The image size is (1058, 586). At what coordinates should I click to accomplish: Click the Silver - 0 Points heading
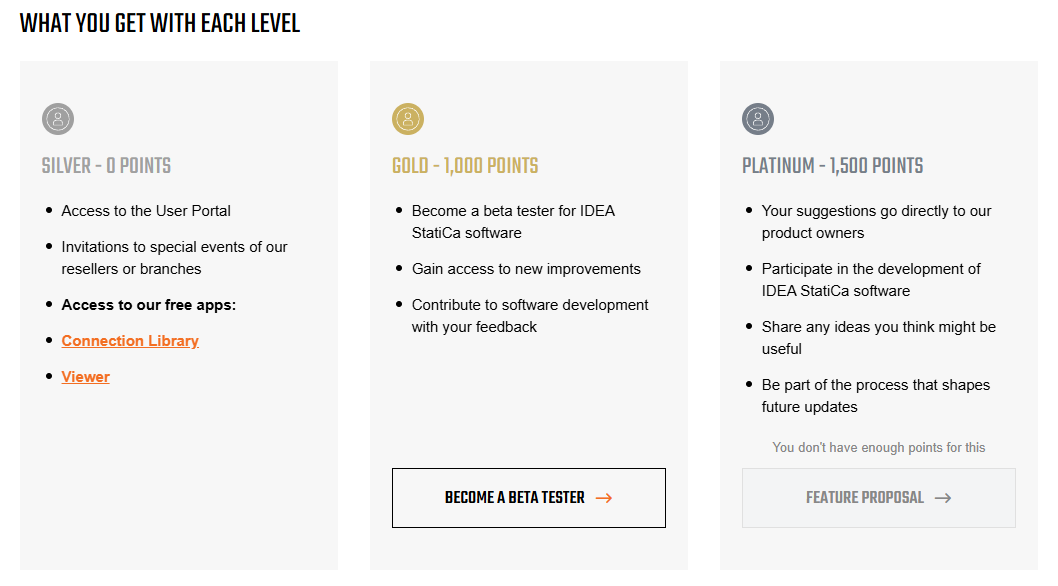coord(107,166)
